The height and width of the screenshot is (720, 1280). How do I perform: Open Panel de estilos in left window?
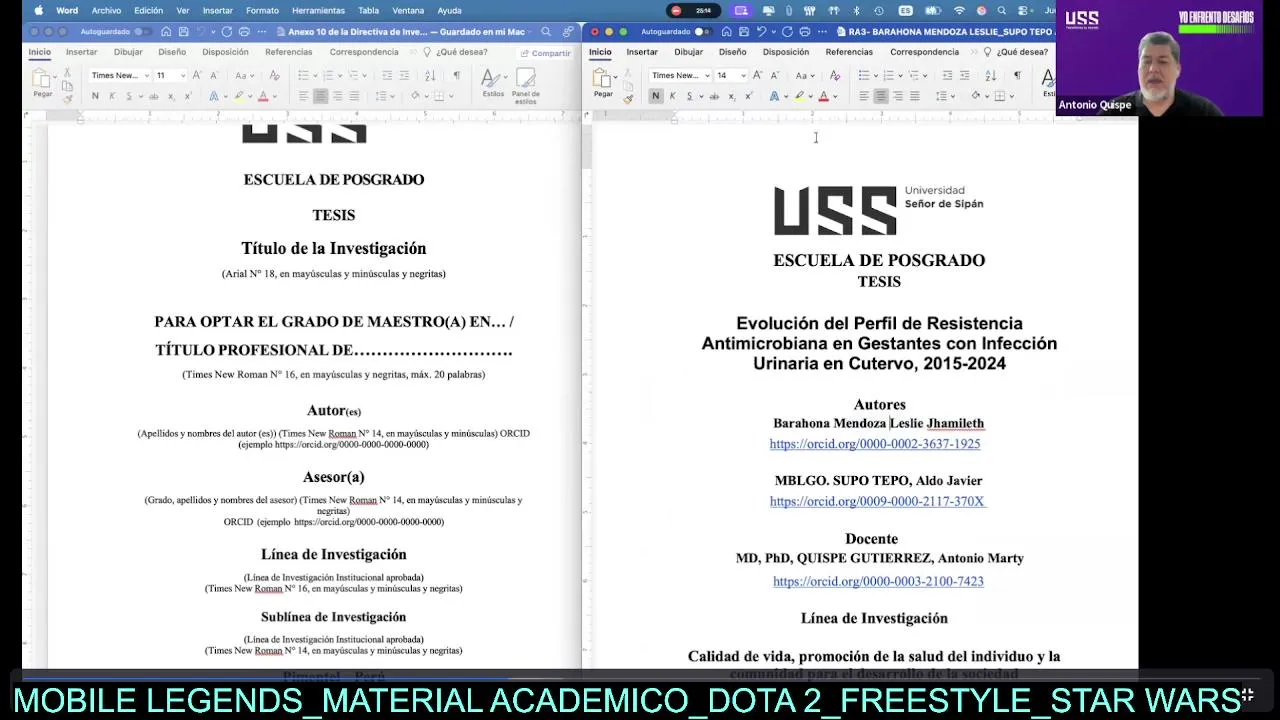pyautogui.click(x=526, y=85)
